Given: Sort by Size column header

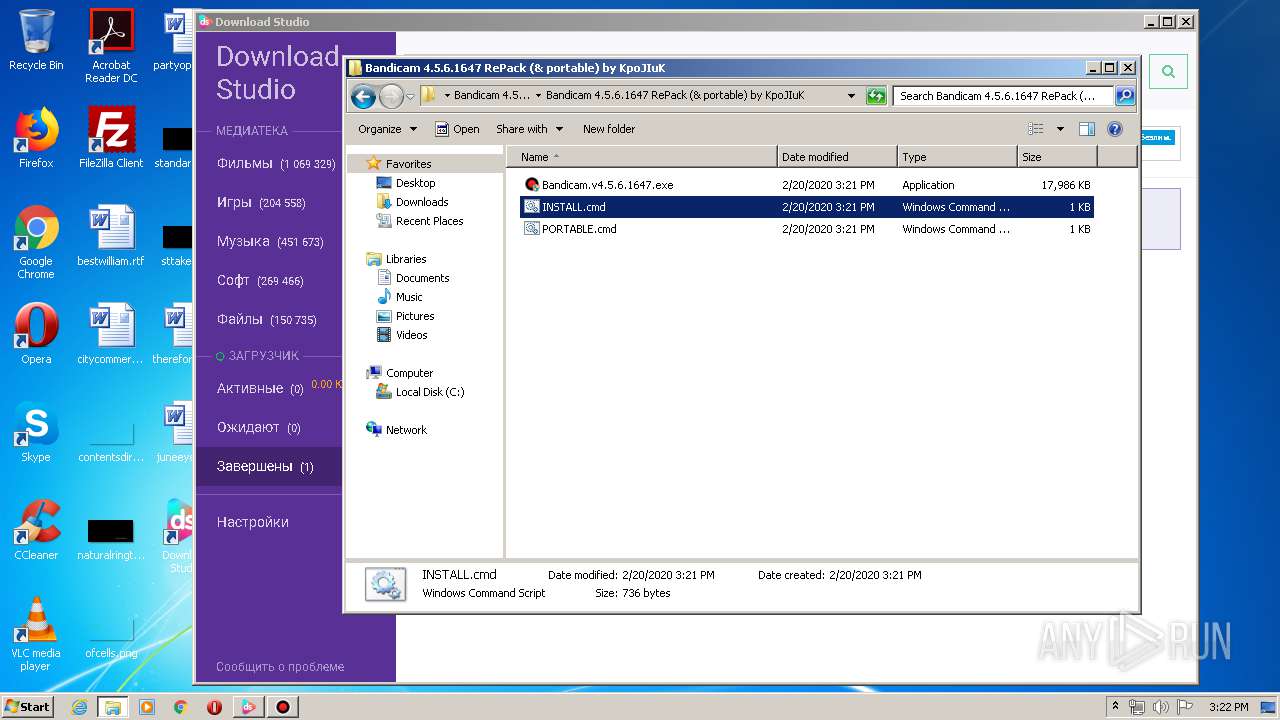Looking at the screenshot, I should pyautogui.click(x=1057, y=157).
